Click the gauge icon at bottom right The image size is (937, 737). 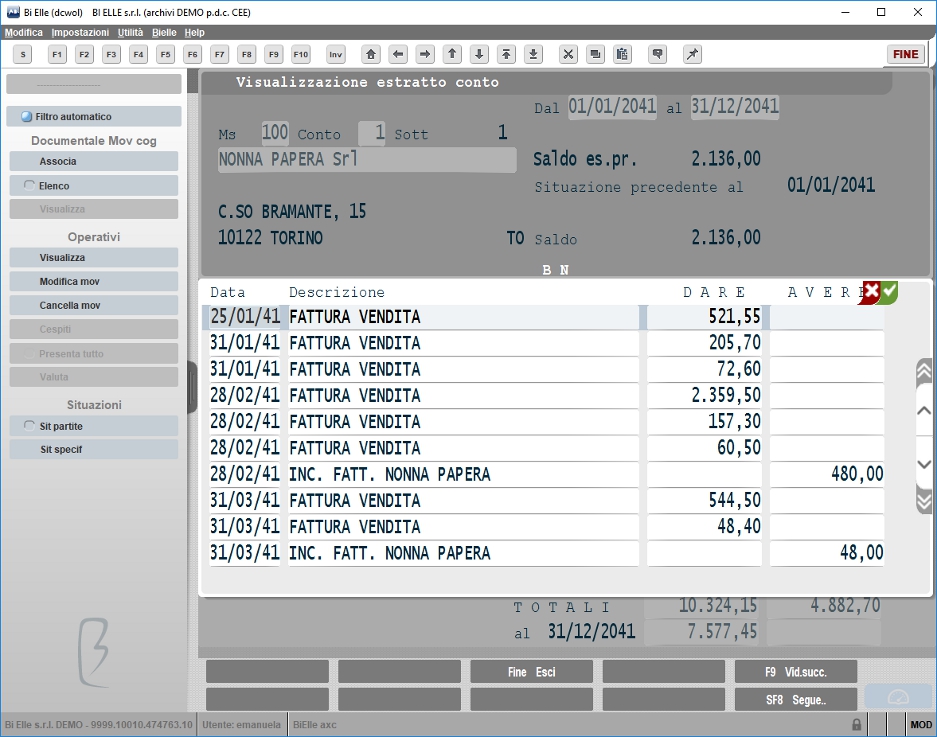pyautogui.click(x=898, y=698)
